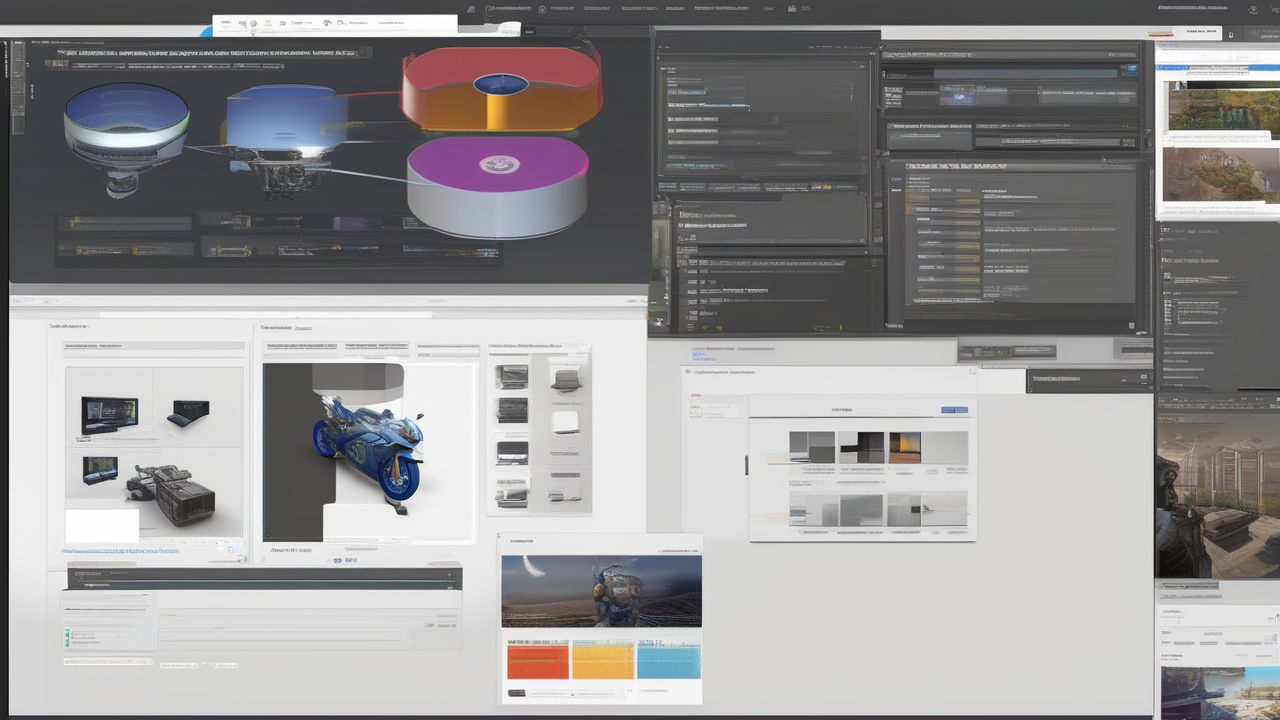Click the circular icon in top white toolbar

pyautogui.click(x=254, y=23)
